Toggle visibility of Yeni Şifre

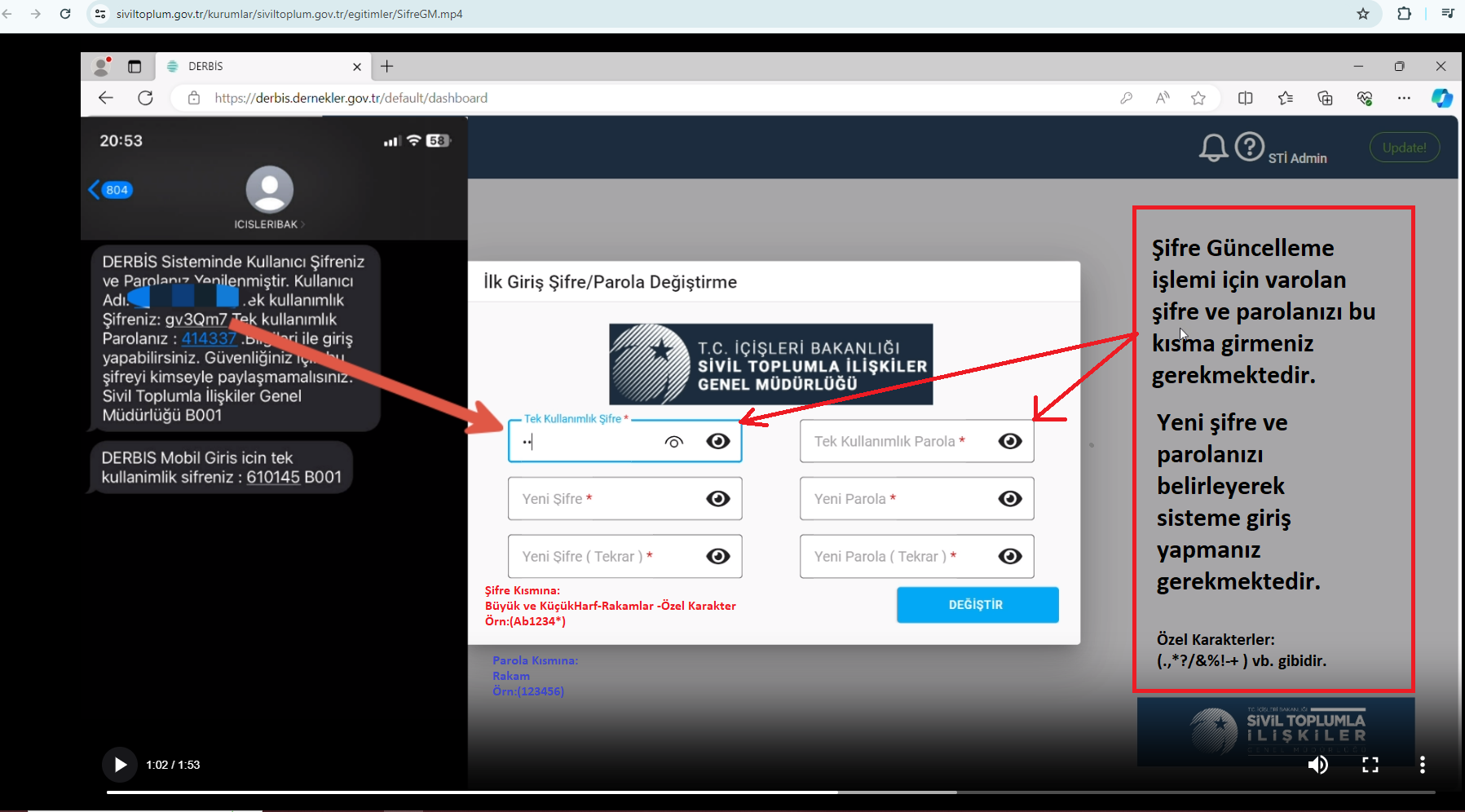tap(718, 498)
